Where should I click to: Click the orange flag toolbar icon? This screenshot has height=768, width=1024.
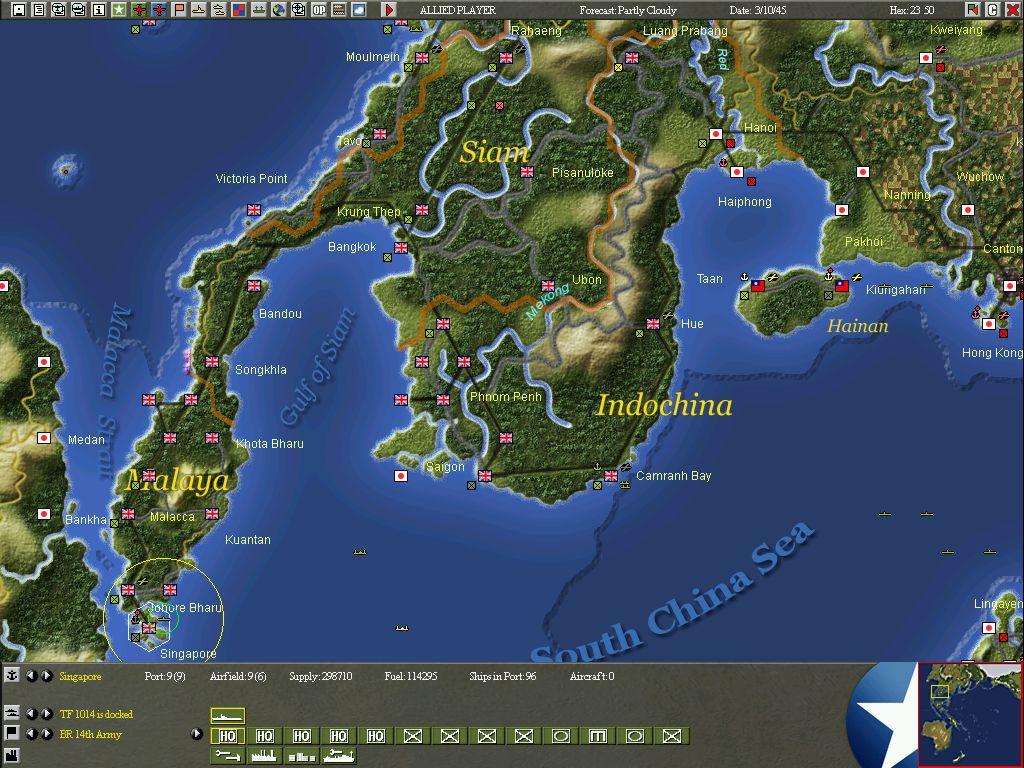(178, 9)
